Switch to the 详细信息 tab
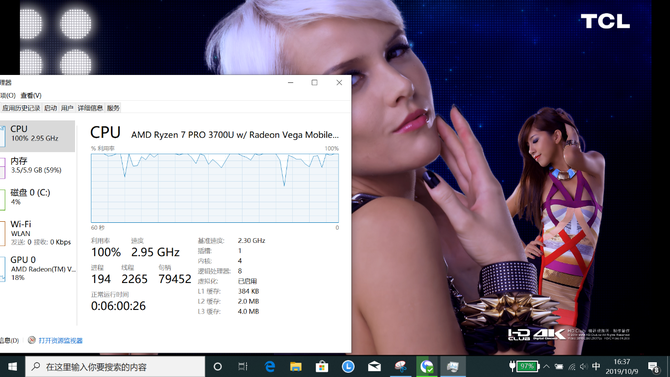Screen dimensions: 670x377 (90, 108)
